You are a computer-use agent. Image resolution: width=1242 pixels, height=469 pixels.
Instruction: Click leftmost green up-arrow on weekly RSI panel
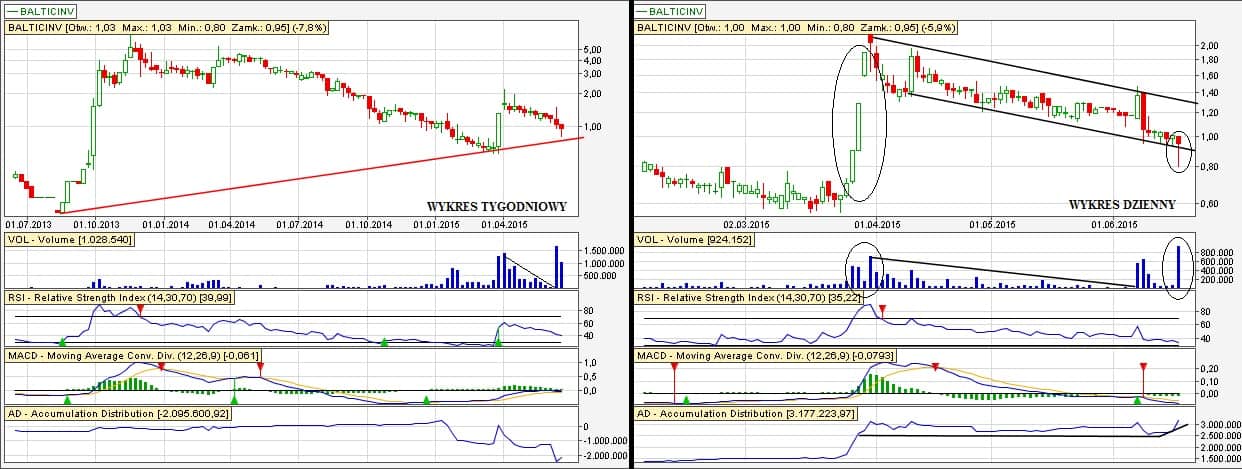(63, 343)
